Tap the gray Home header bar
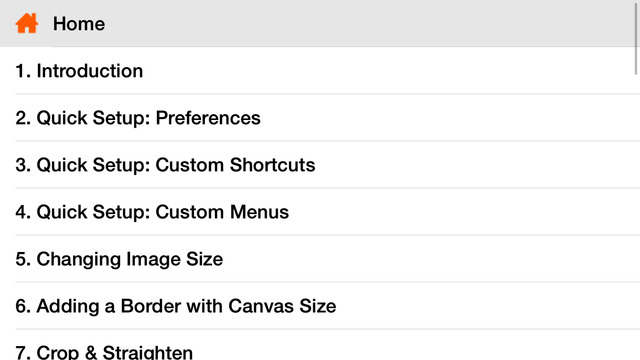 point(320,23)
